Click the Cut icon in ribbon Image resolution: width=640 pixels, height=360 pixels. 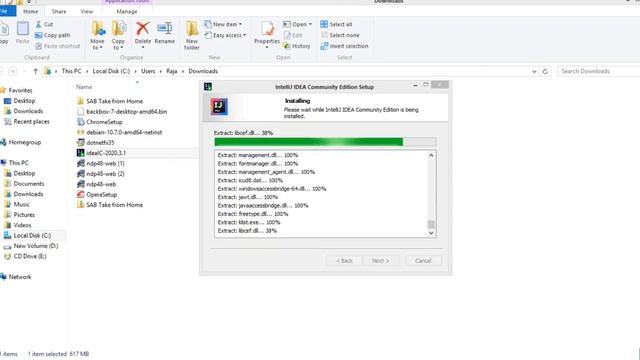39,24
